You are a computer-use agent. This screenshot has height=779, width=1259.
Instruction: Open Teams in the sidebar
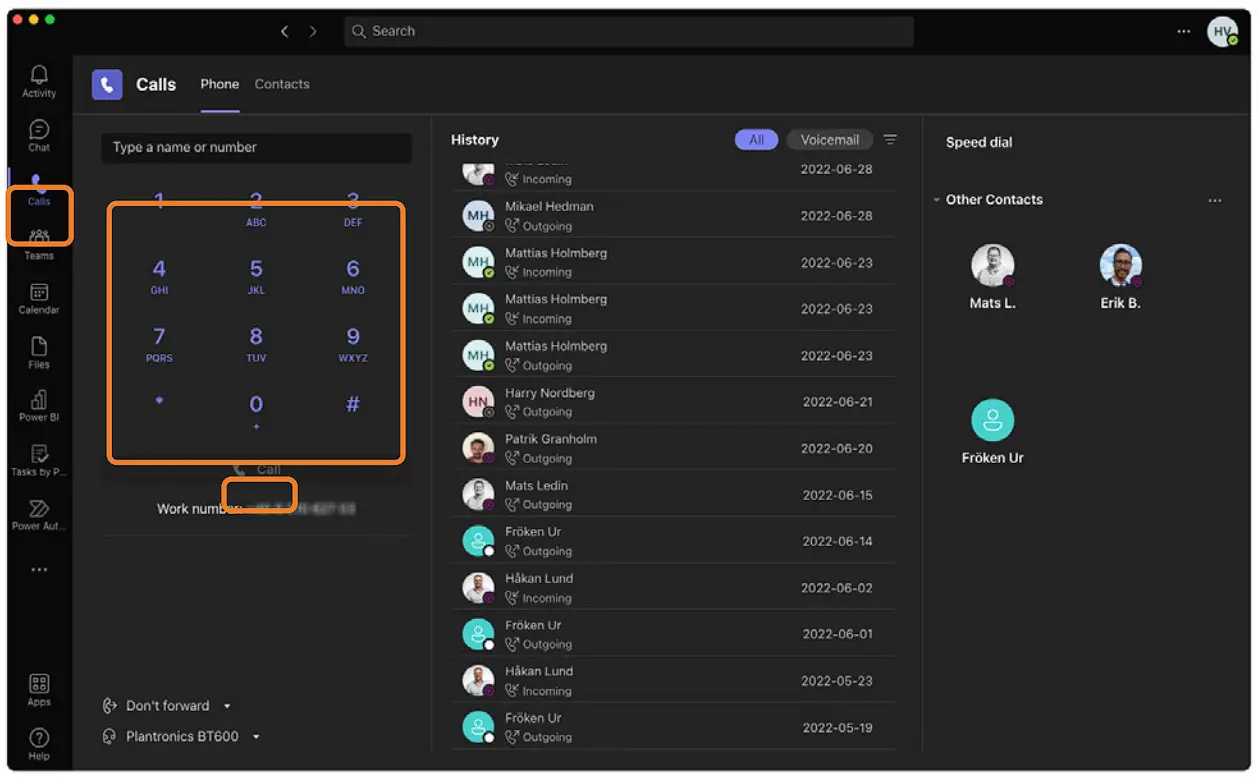pos(39,245)
